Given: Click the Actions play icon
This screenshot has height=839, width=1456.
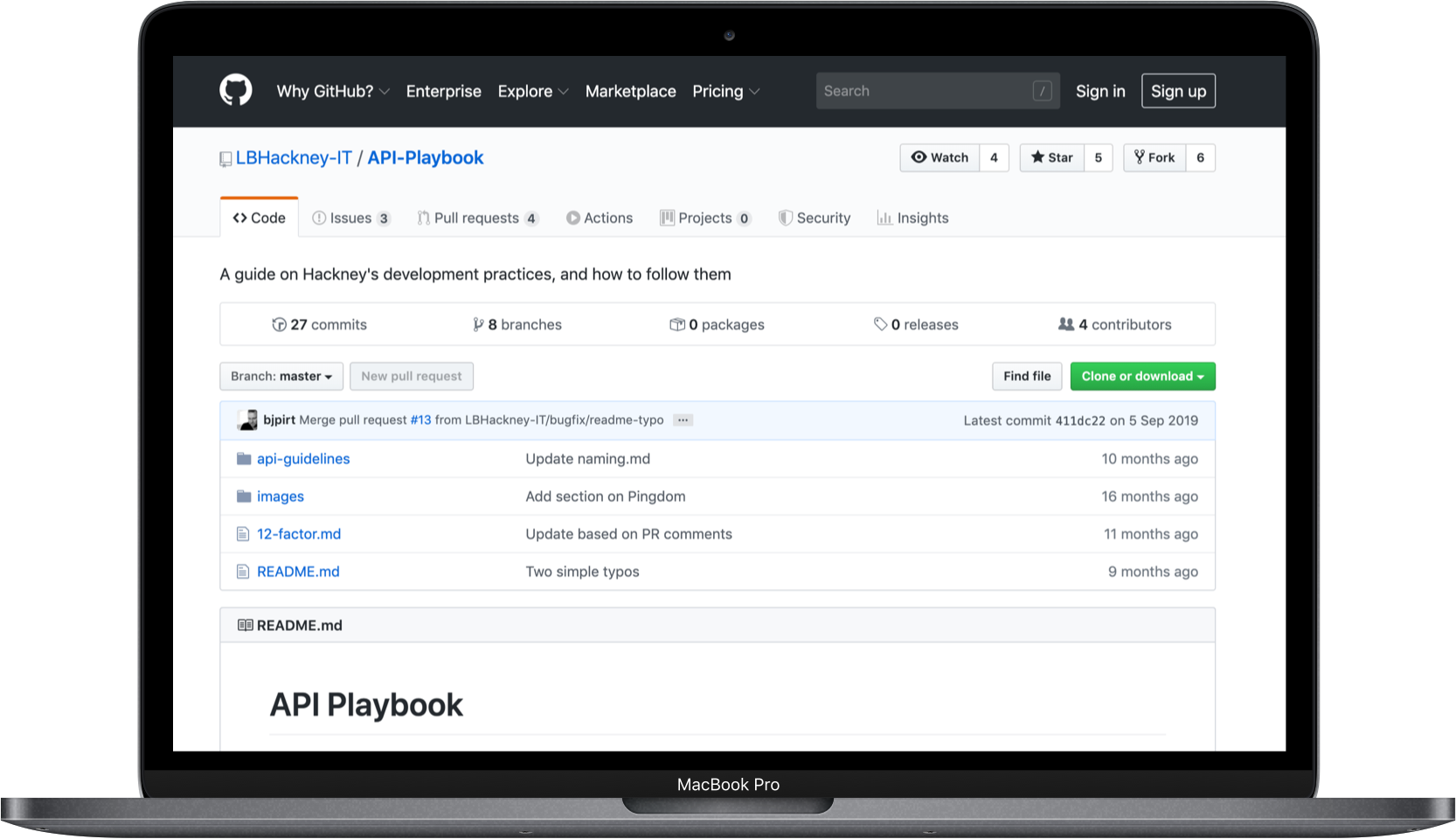Looking at the screenshot, I should point(573,218).
